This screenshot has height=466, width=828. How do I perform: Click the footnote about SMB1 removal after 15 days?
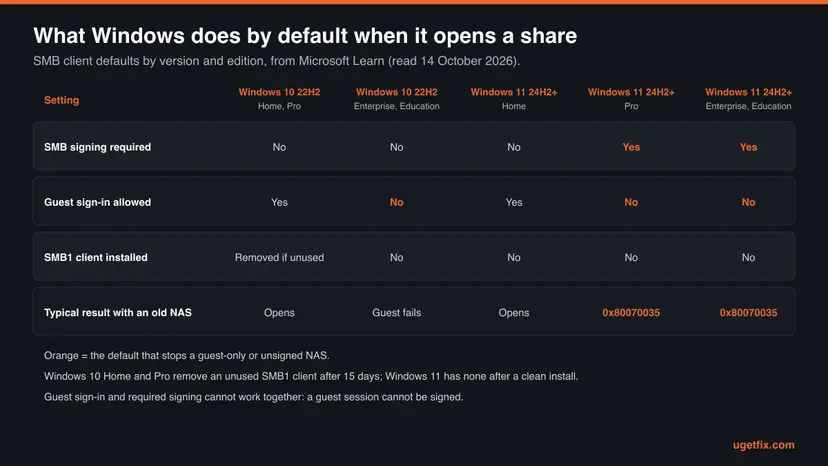coord(311,376)
